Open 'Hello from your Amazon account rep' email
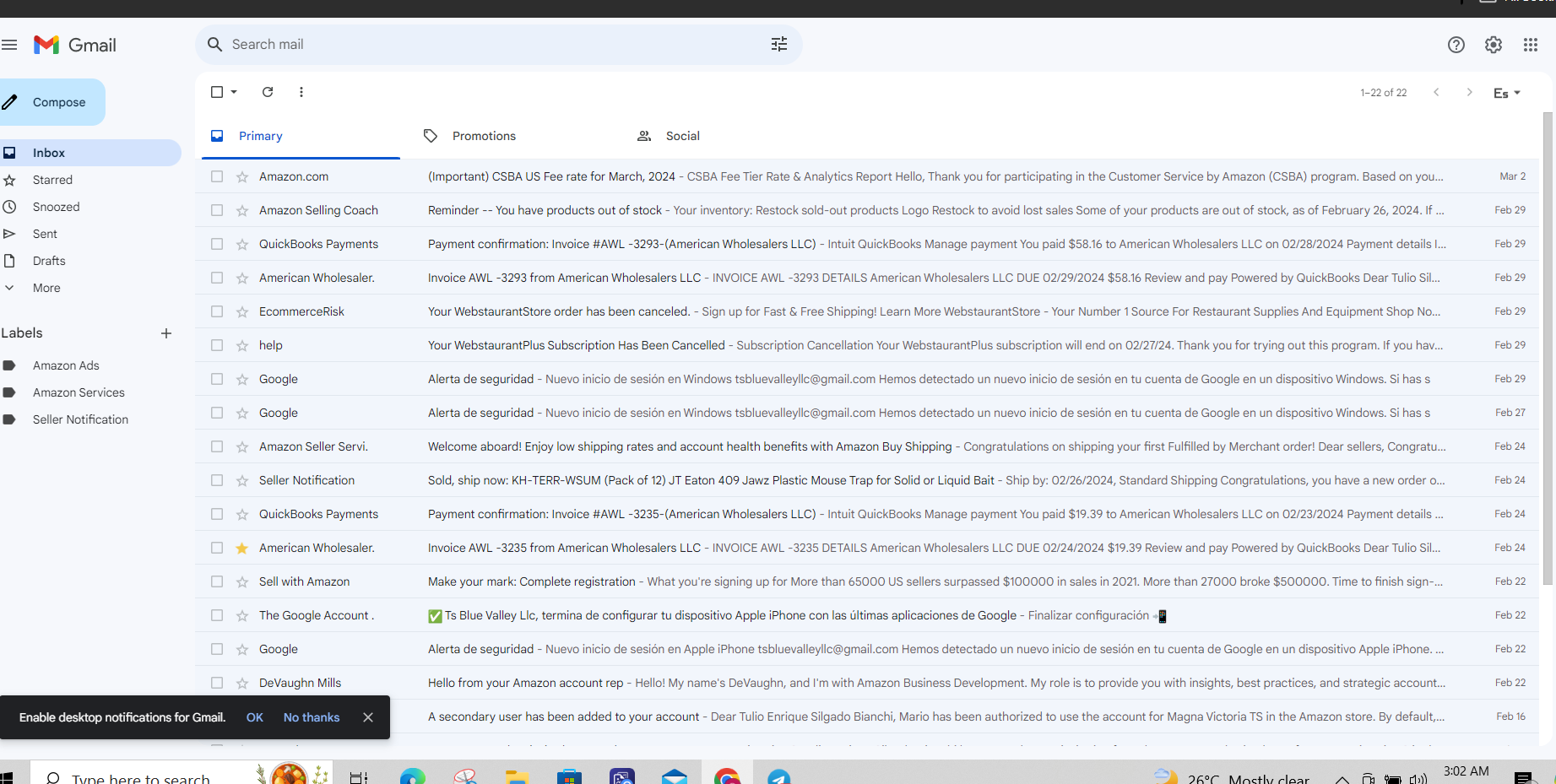The width and height of the screenshot is (1556, 784). coord(867,683)
